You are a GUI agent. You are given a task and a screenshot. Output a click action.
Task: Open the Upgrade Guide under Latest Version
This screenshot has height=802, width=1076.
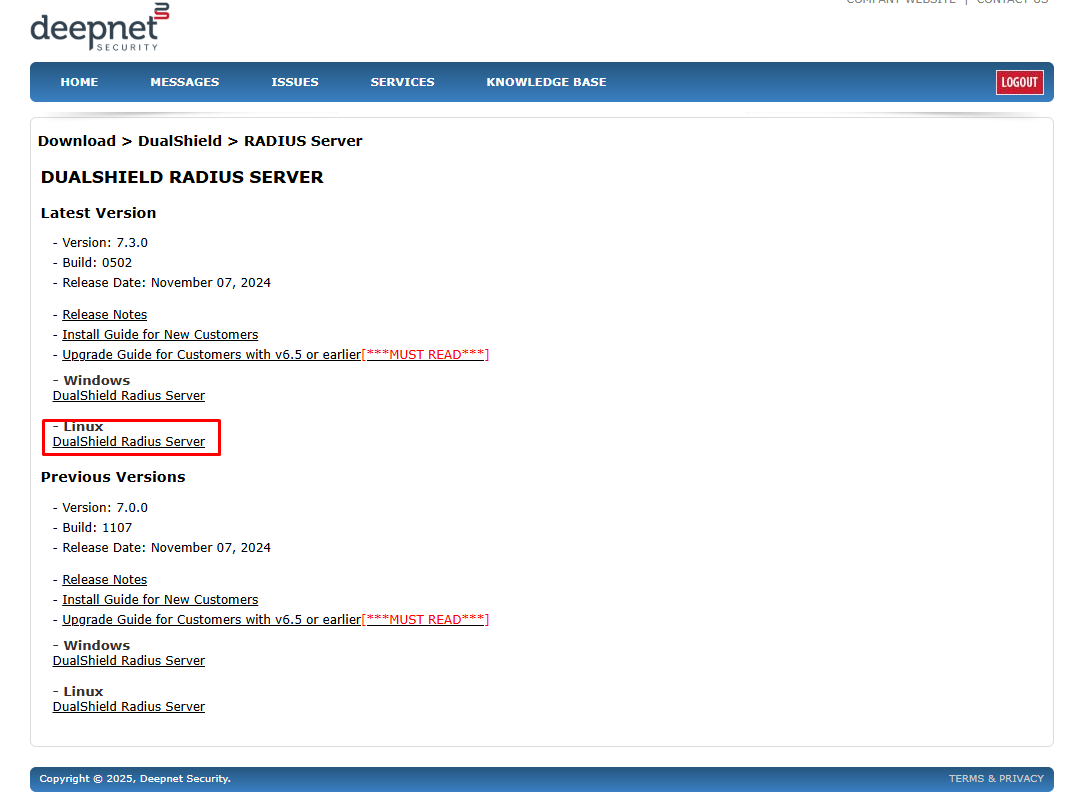(x=211, y=355)
